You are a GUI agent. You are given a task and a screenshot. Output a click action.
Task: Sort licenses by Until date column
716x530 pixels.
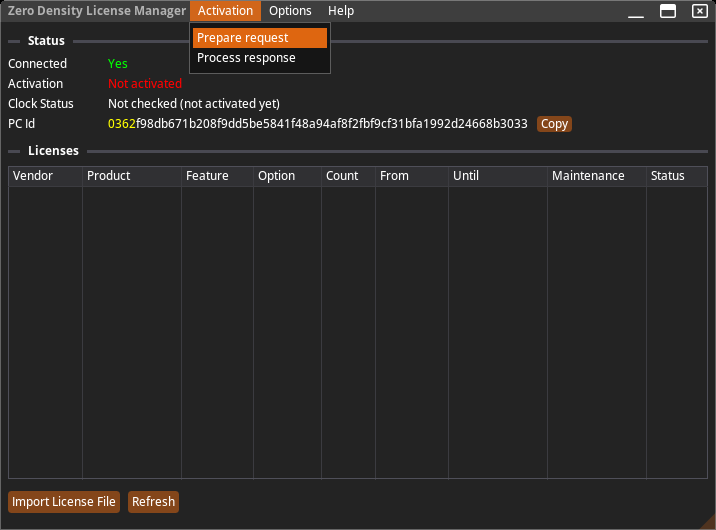(497, 176)
